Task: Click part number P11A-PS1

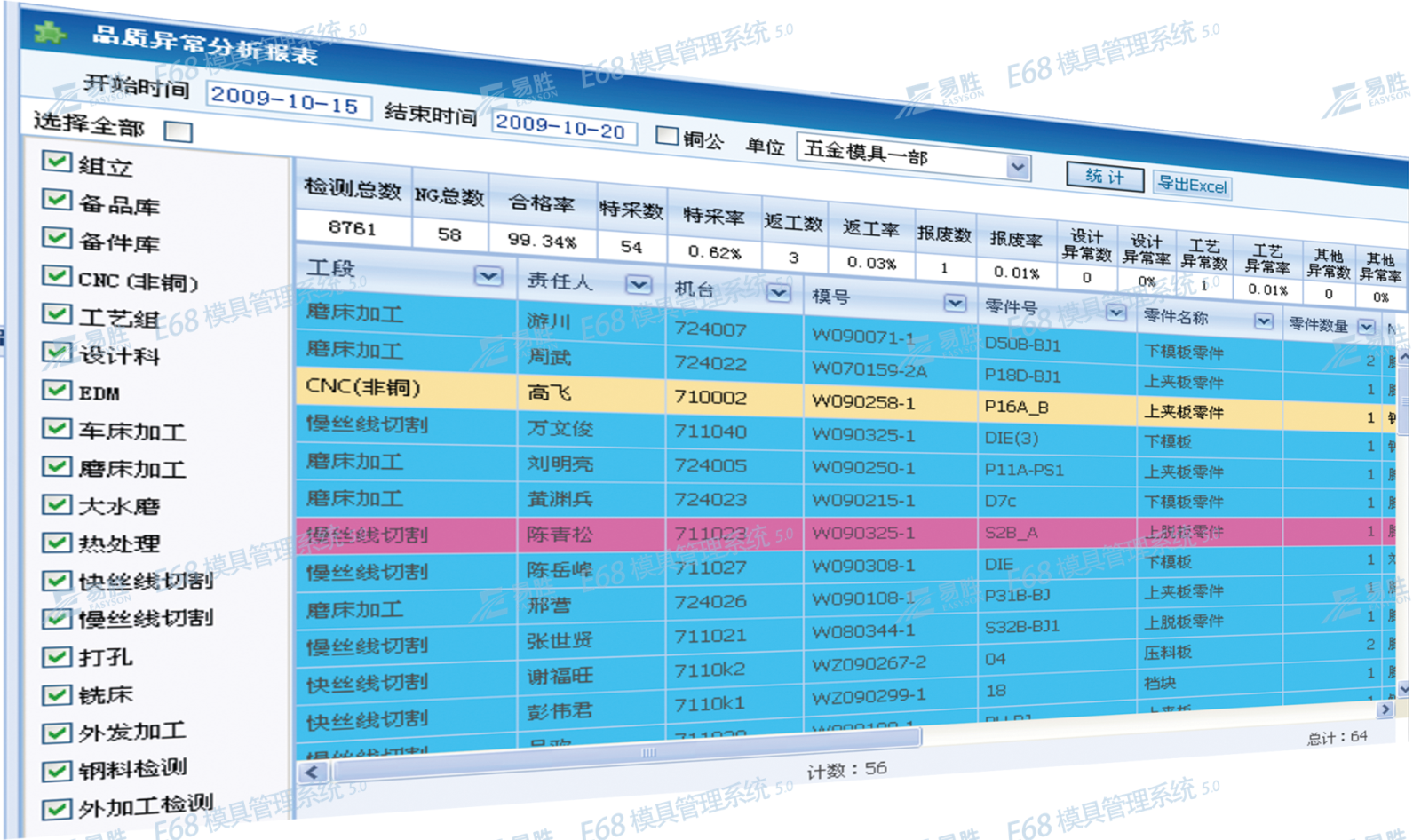Action: [1024, 470]
